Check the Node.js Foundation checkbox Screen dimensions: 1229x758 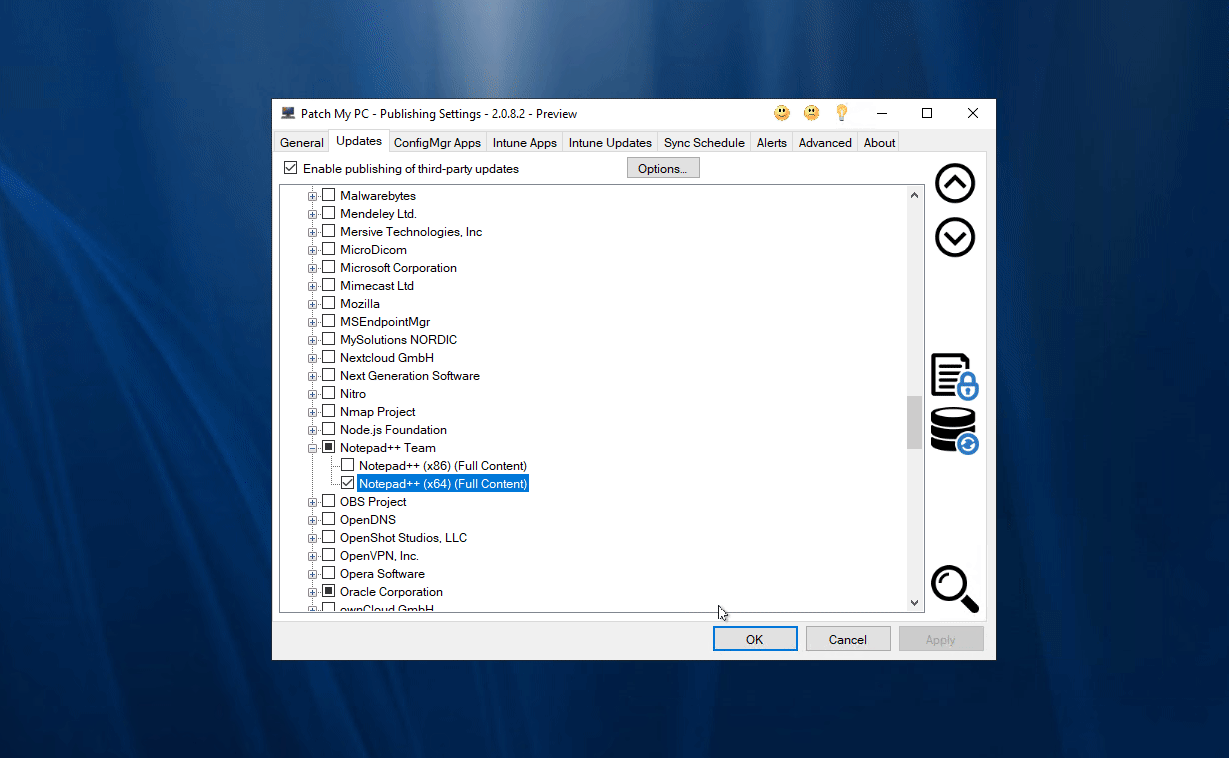pyautogui.click(x=328, y=429)
